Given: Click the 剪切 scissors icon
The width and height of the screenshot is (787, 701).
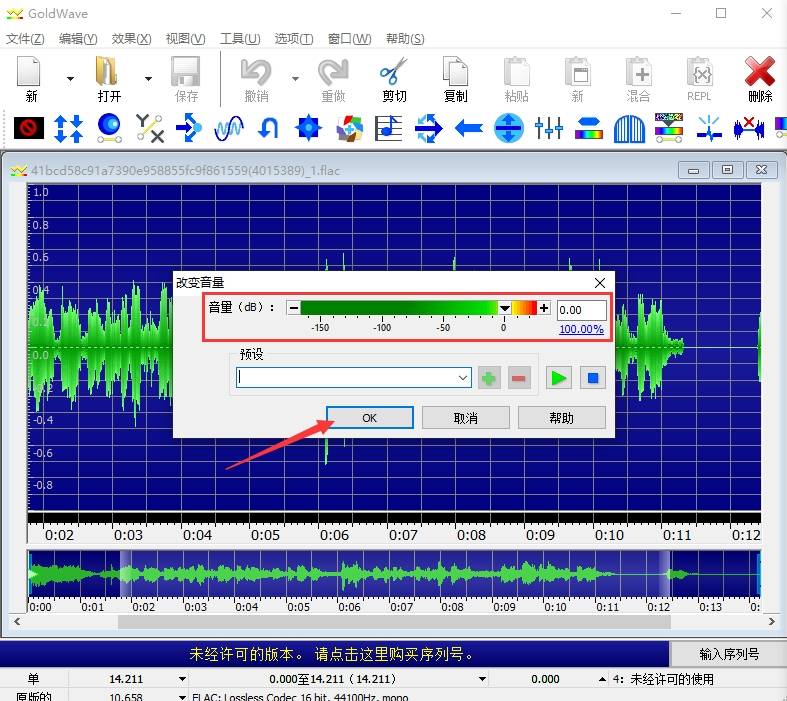Looking at the screenshot, I should (394, 72).
